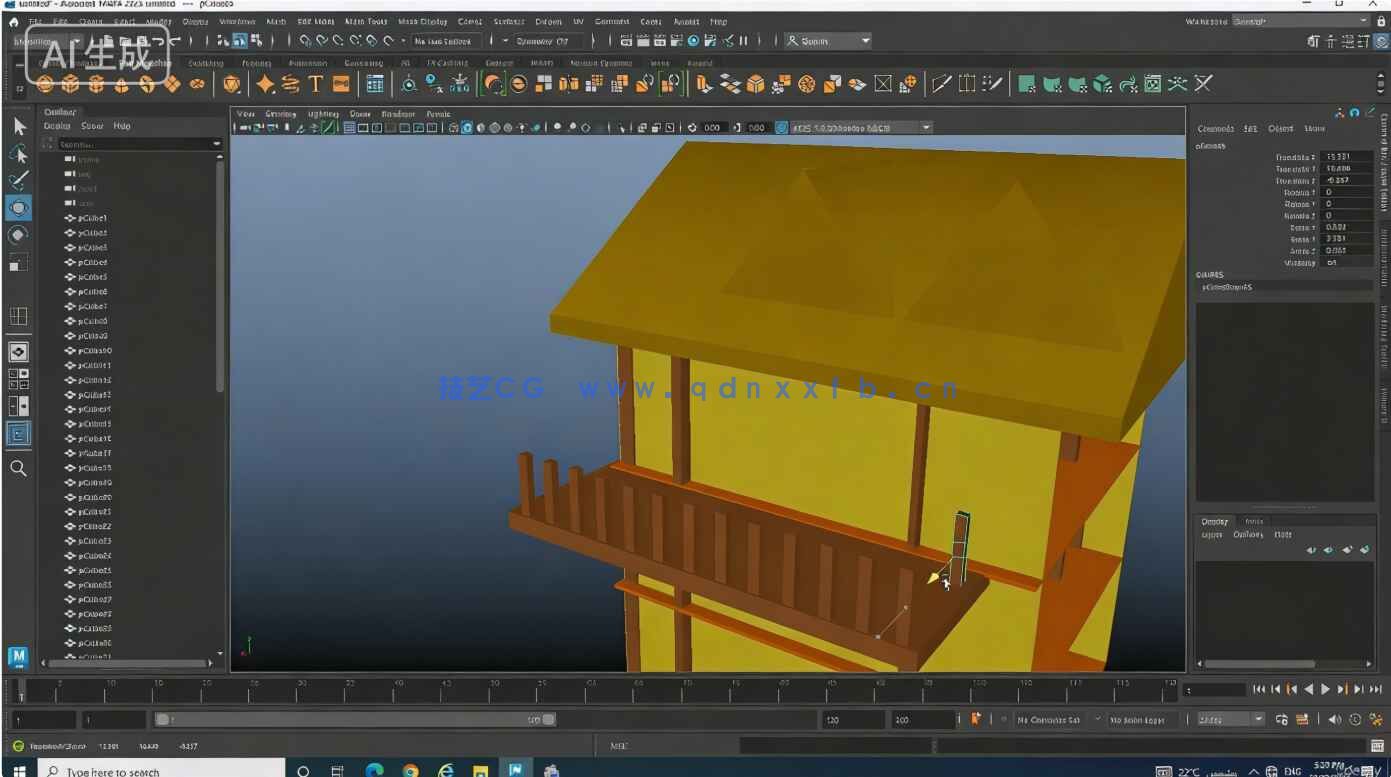Screen dimensions: 1391x777
Task: Click the orange star-shaped shelf icon
Action: pos(265,84)
